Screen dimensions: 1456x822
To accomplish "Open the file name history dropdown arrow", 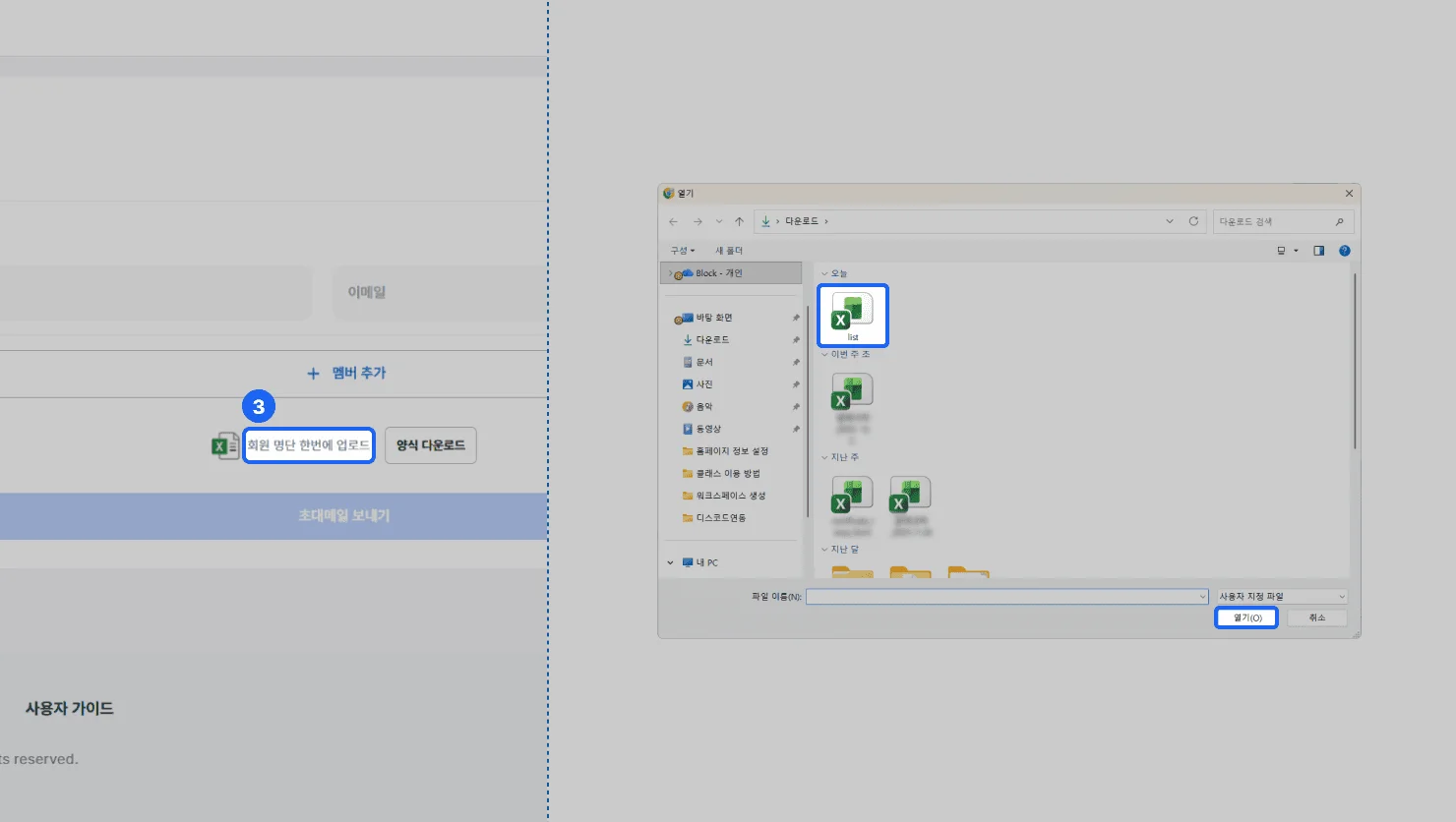I will tap(1202, 597).
